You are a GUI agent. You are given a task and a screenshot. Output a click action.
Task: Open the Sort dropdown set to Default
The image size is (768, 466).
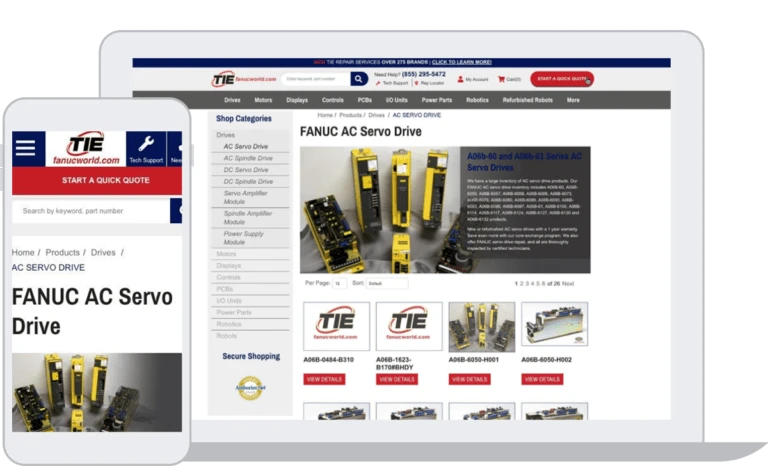(x=385, y=284)
